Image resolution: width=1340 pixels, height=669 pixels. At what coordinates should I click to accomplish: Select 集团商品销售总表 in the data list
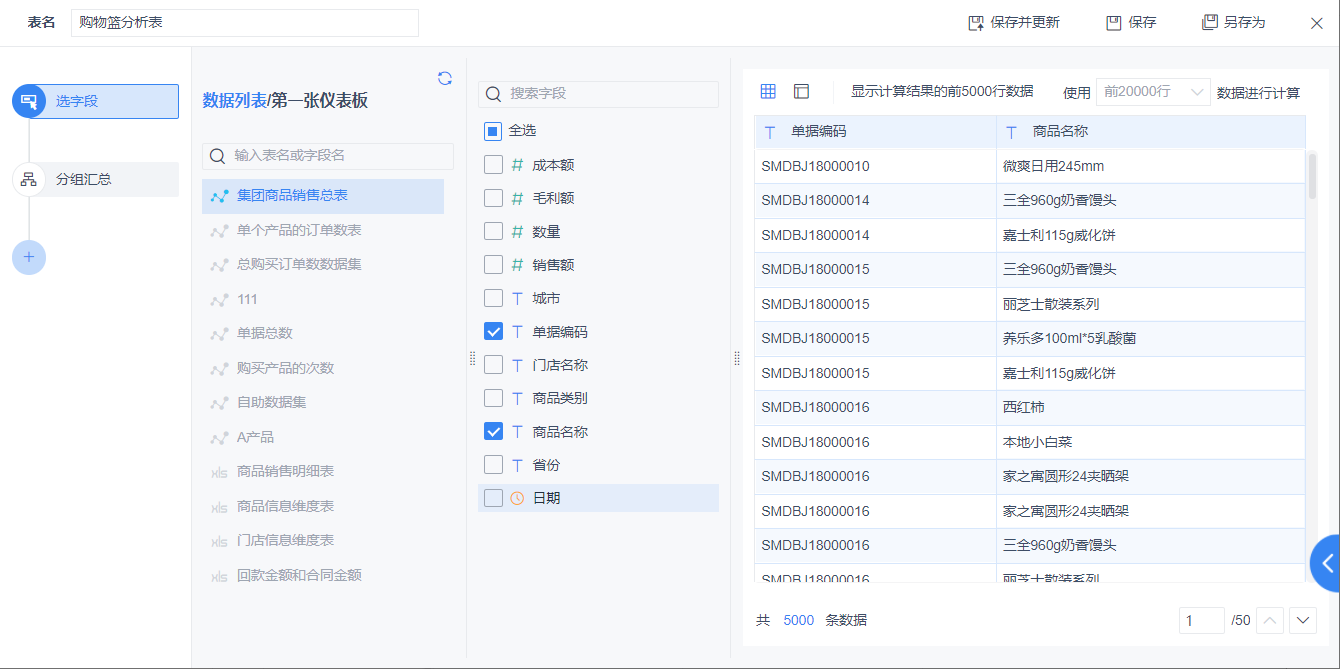click(x=292, y=196)
